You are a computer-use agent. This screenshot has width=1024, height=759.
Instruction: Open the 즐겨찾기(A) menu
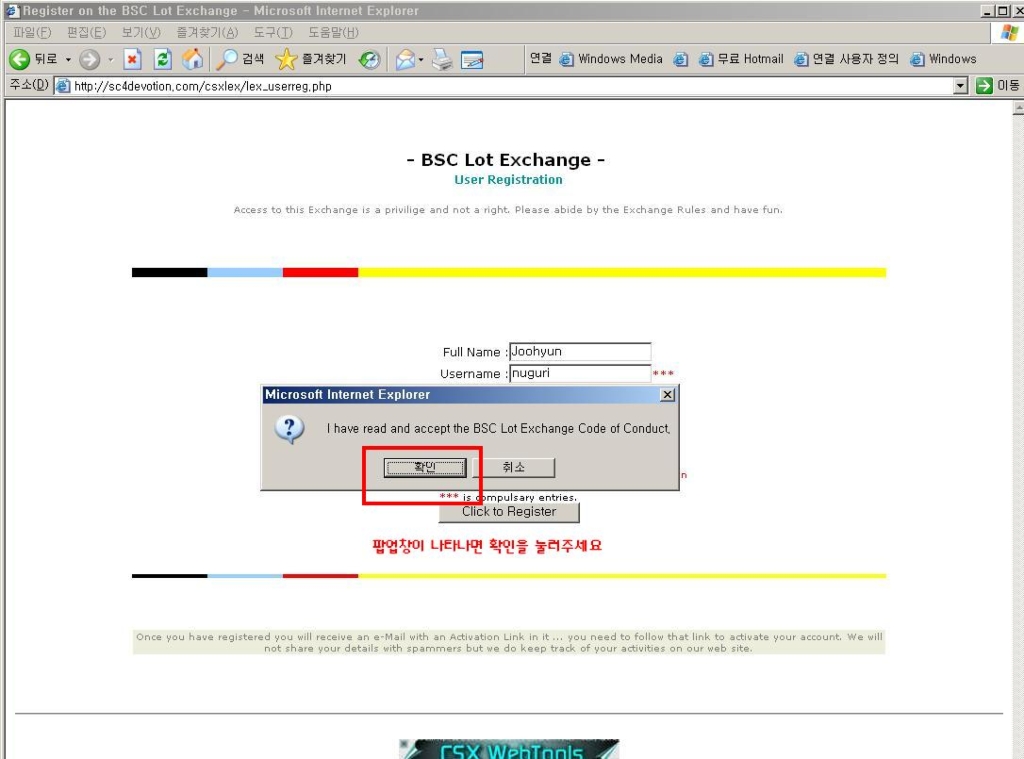click(207, 32)
